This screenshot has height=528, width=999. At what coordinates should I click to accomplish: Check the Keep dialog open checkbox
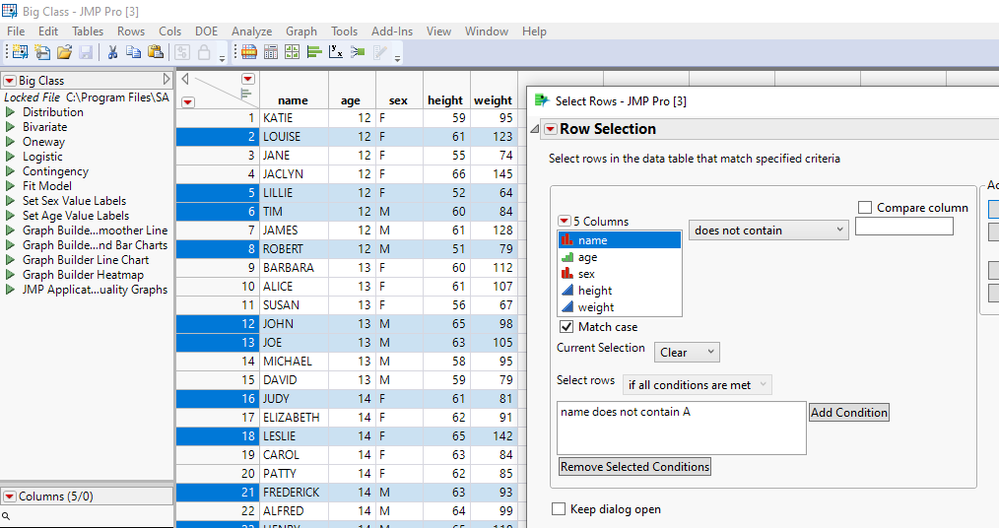pos(558,509)
